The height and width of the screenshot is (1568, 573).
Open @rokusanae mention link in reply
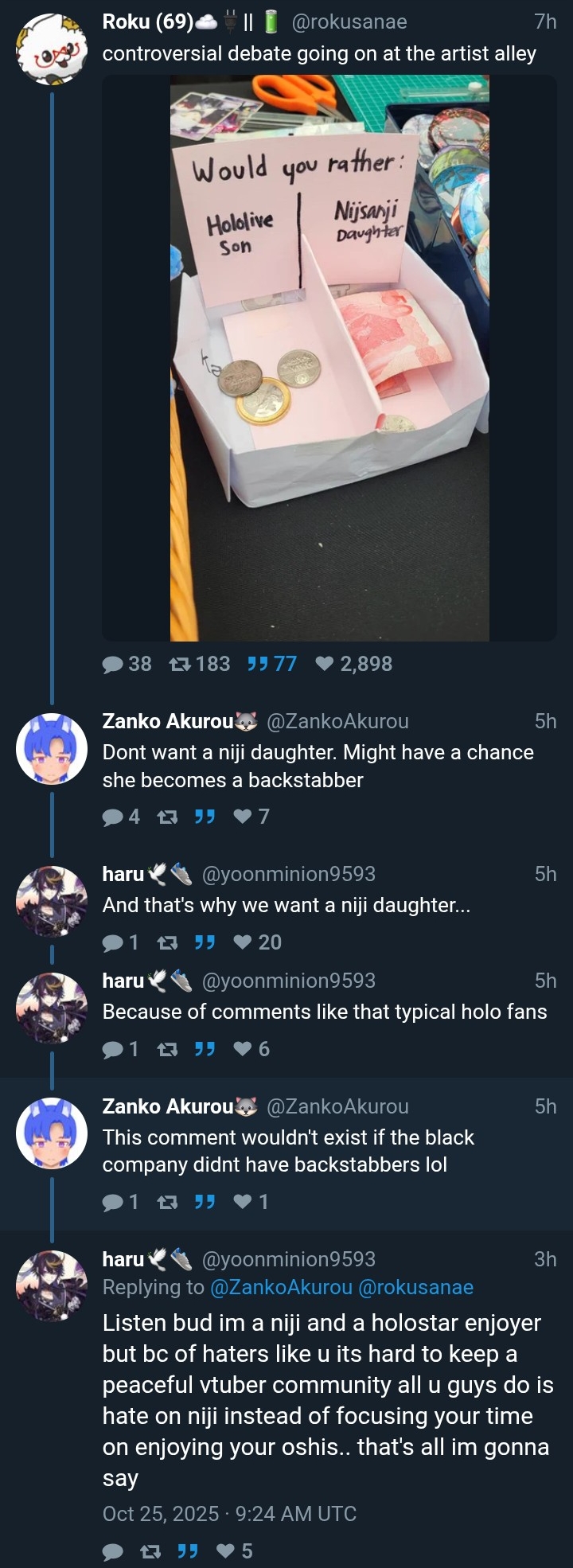[x=415, y=1287]
